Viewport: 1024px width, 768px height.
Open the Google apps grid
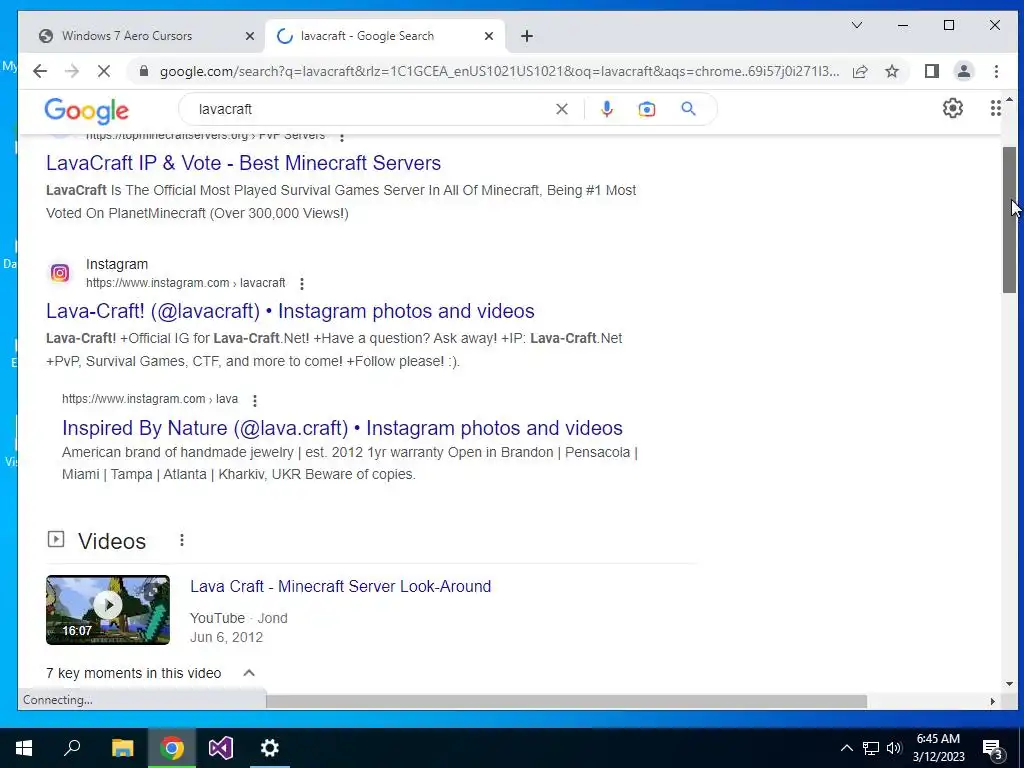[x=995, y=108]
